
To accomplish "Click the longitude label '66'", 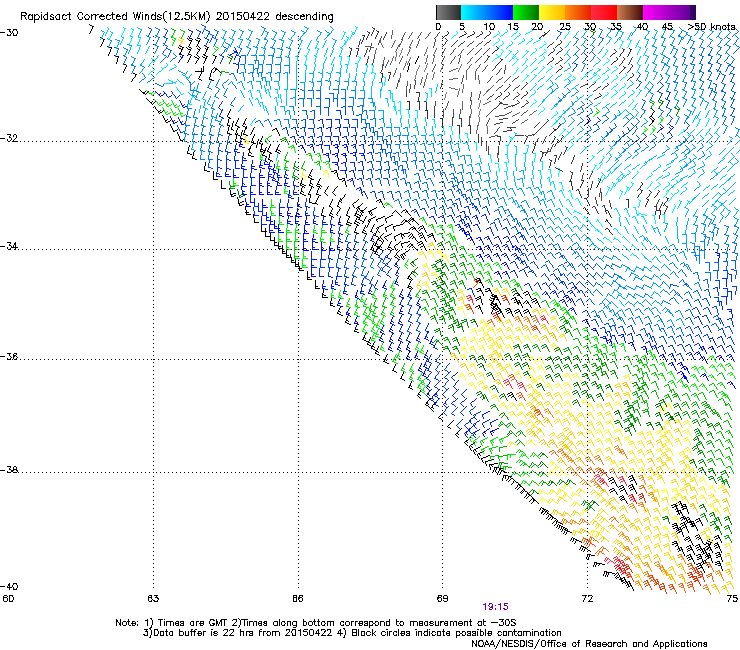I will click(x=298, y=599).
